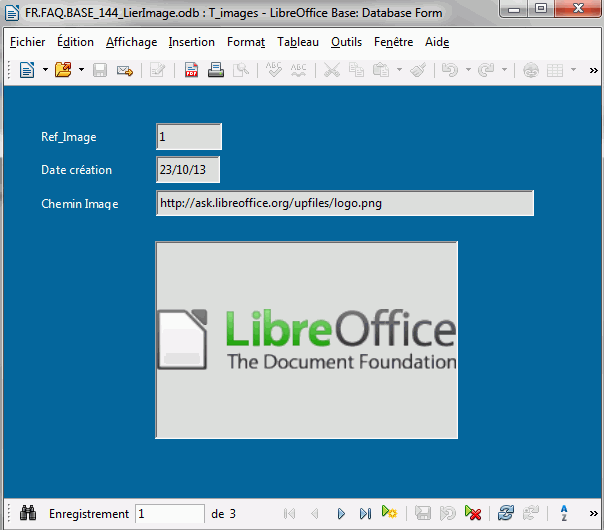Open the Insertion menu

tap(191, 42)
